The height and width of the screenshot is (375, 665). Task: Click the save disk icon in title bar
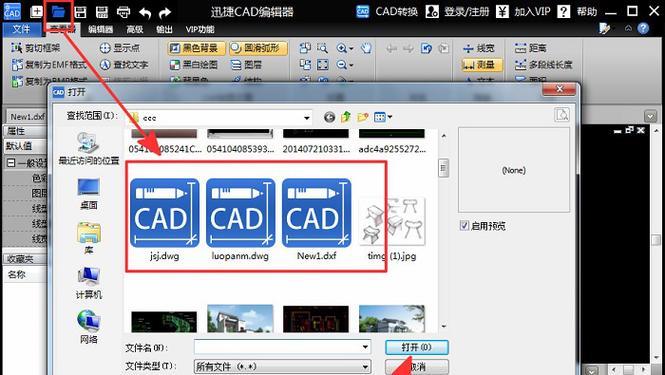pos(80,12)
